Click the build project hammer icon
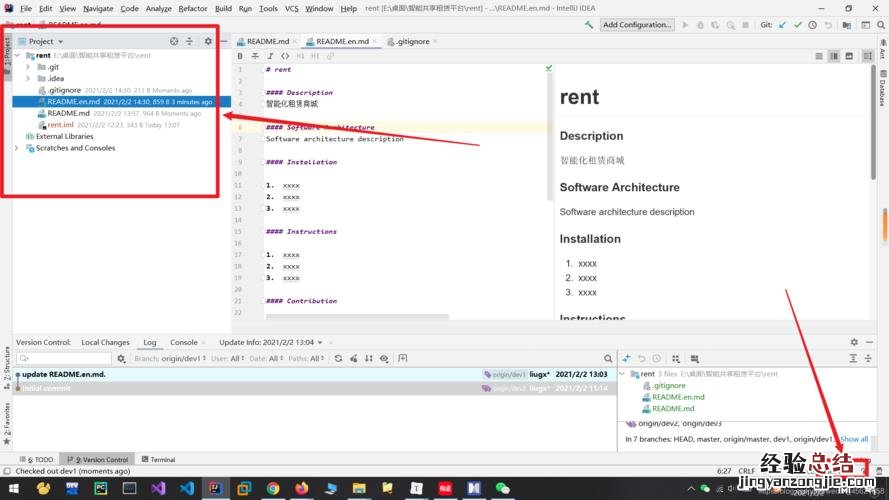Viewport: 889px width, 500px height. point(588,25)
